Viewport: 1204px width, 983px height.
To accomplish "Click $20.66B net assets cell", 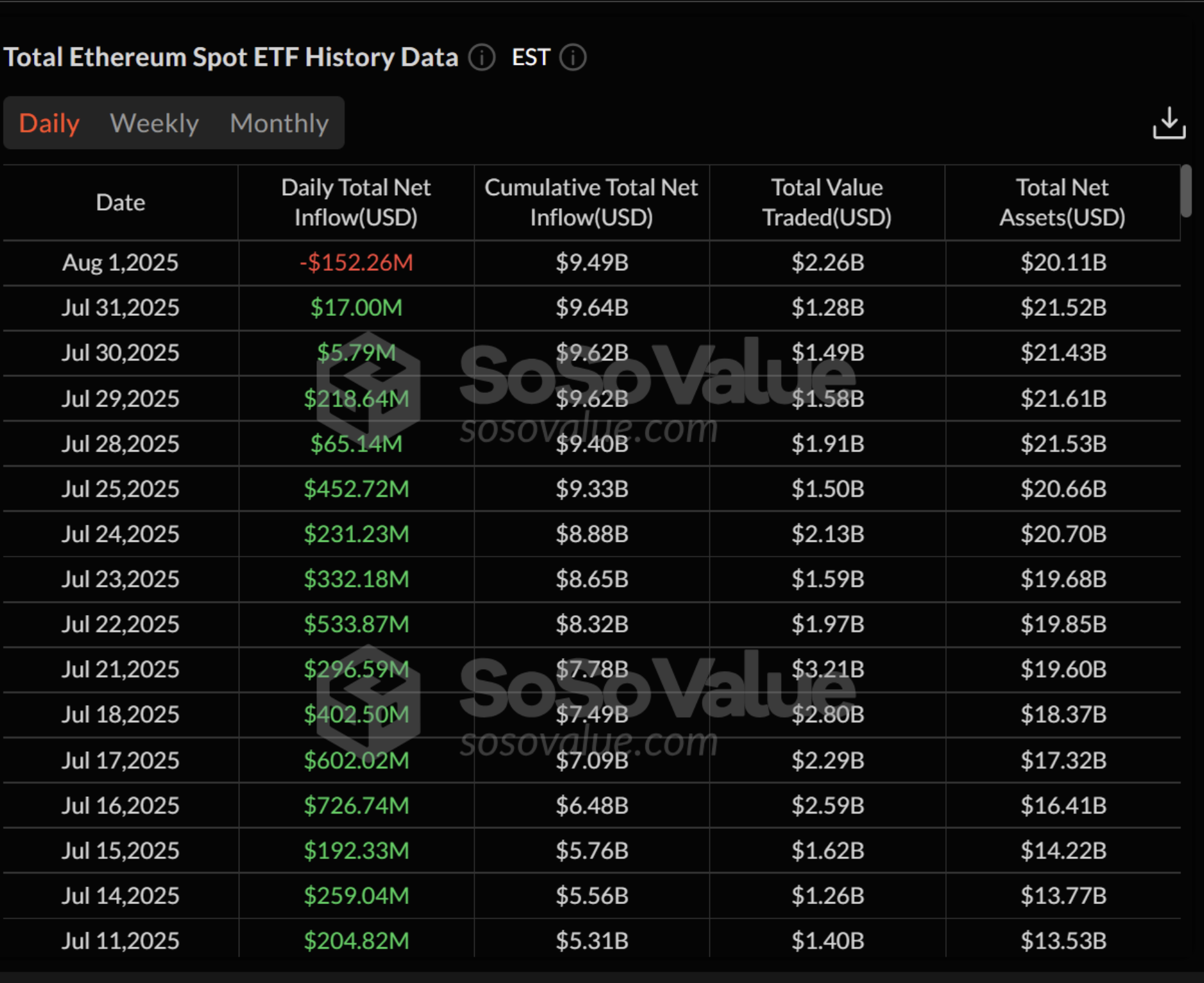I will [1063, 489].
